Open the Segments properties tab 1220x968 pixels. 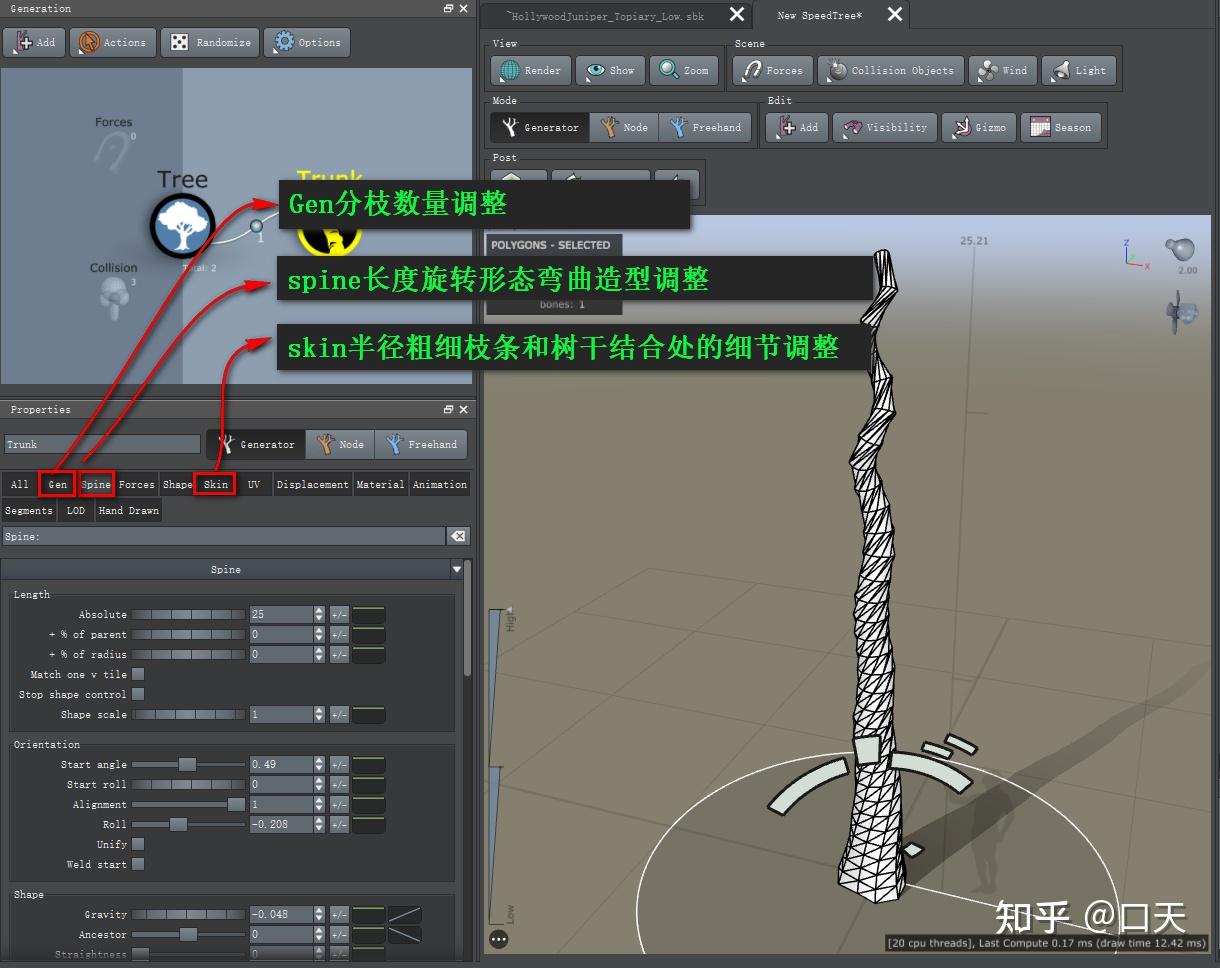coord(29,510)
